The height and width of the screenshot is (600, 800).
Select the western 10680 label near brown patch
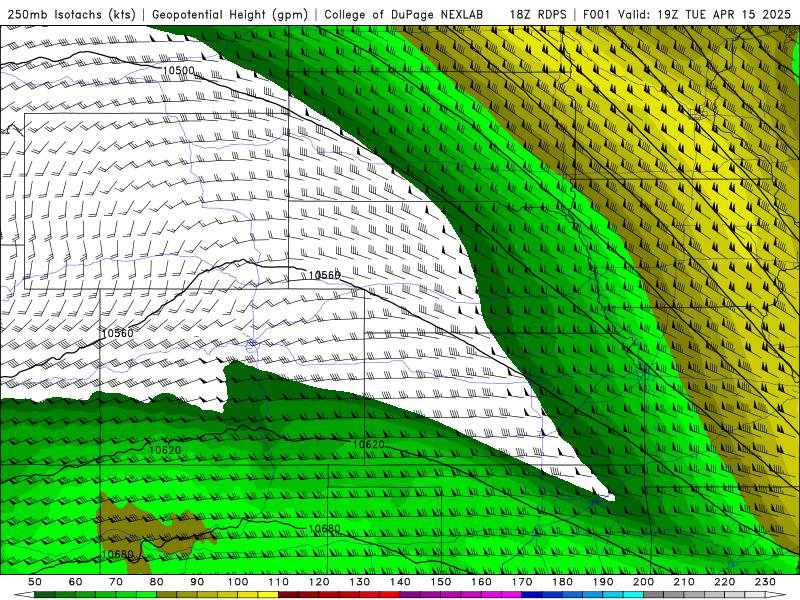[117, 554]
